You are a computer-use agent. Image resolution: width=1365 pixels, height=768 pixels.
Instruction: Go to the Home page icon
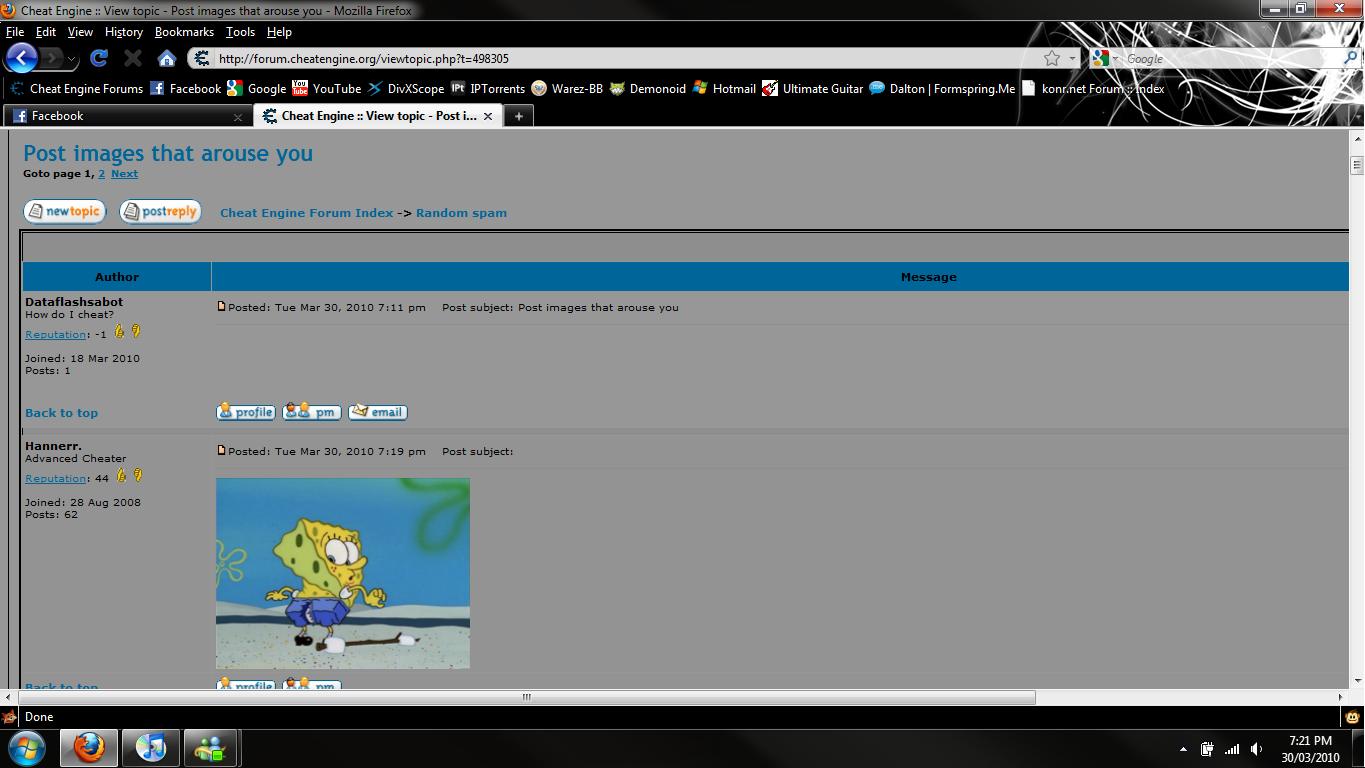[x=167, y=58]
